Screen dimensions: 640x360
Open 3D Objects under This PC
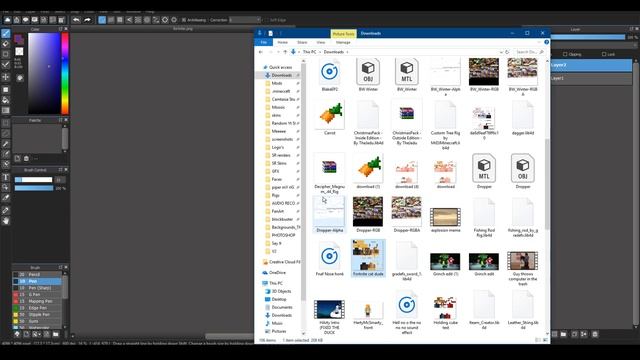[x=279, y=291]
